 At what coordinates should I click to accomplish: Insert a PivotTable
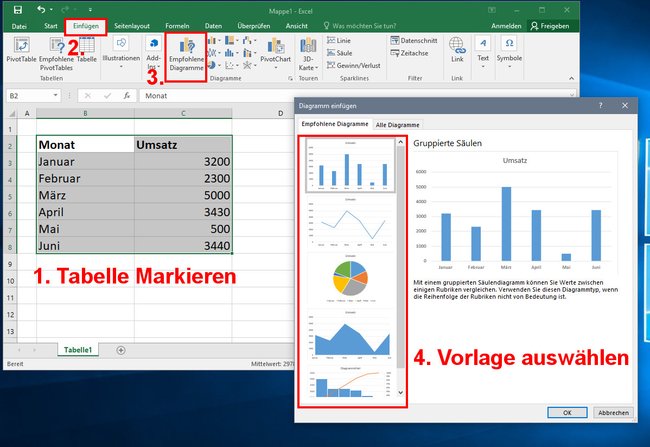click(21, 50)
